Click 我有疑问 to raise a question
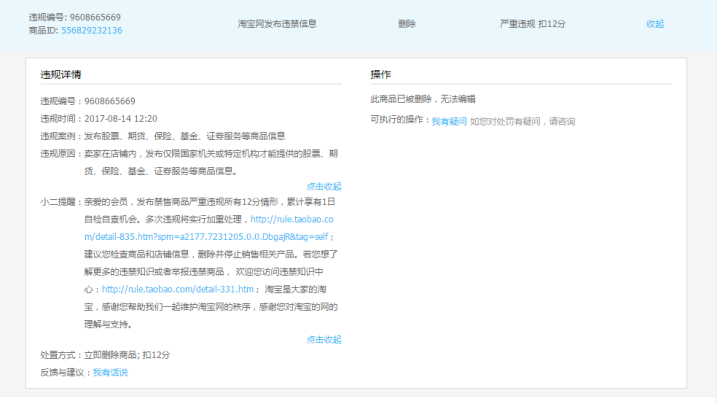The width and height of the screenshot is (720, 404). coord(448,121)
